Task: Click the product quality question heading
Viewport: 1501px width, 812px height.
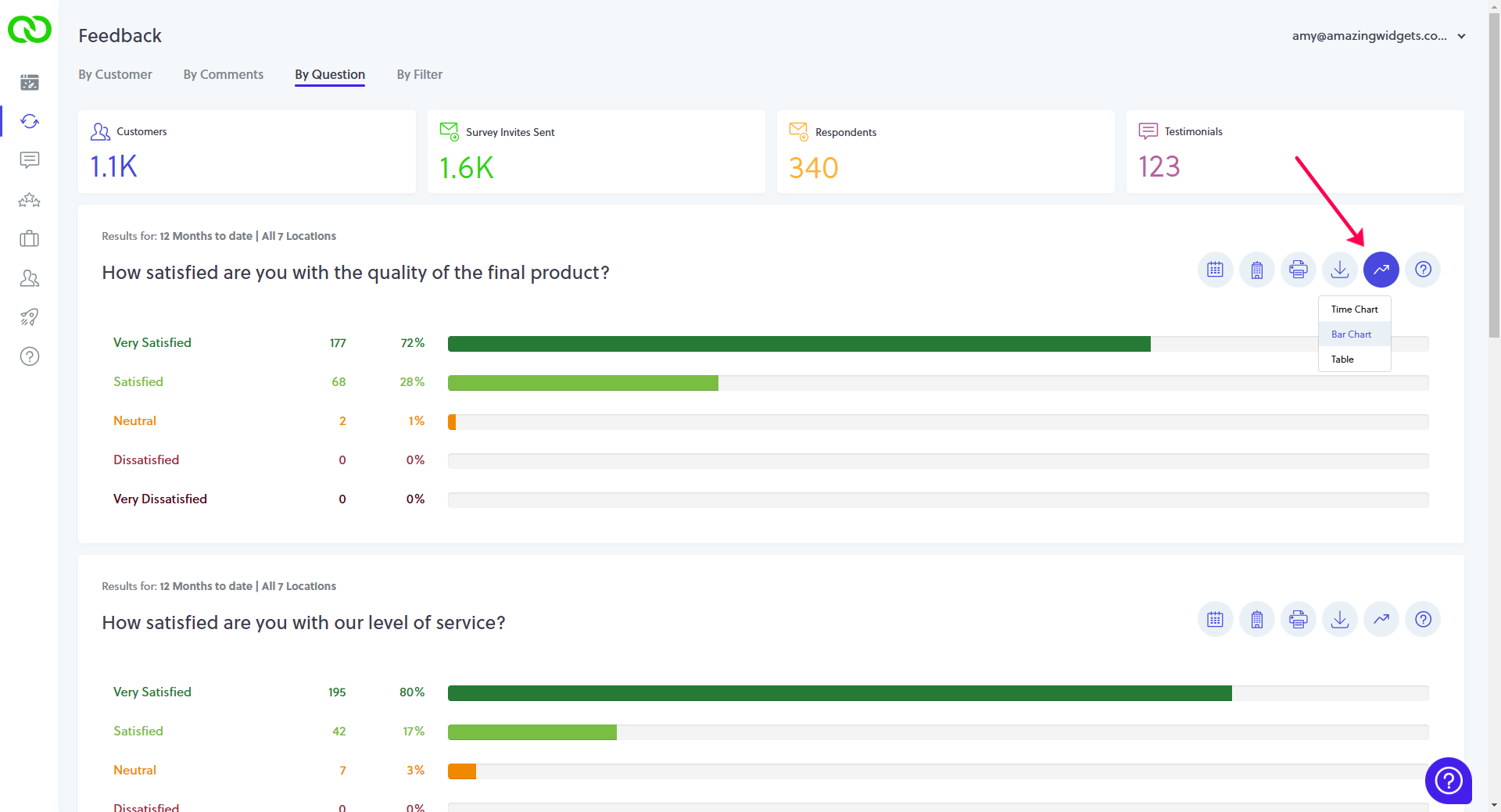Action: tap(356, 273)
